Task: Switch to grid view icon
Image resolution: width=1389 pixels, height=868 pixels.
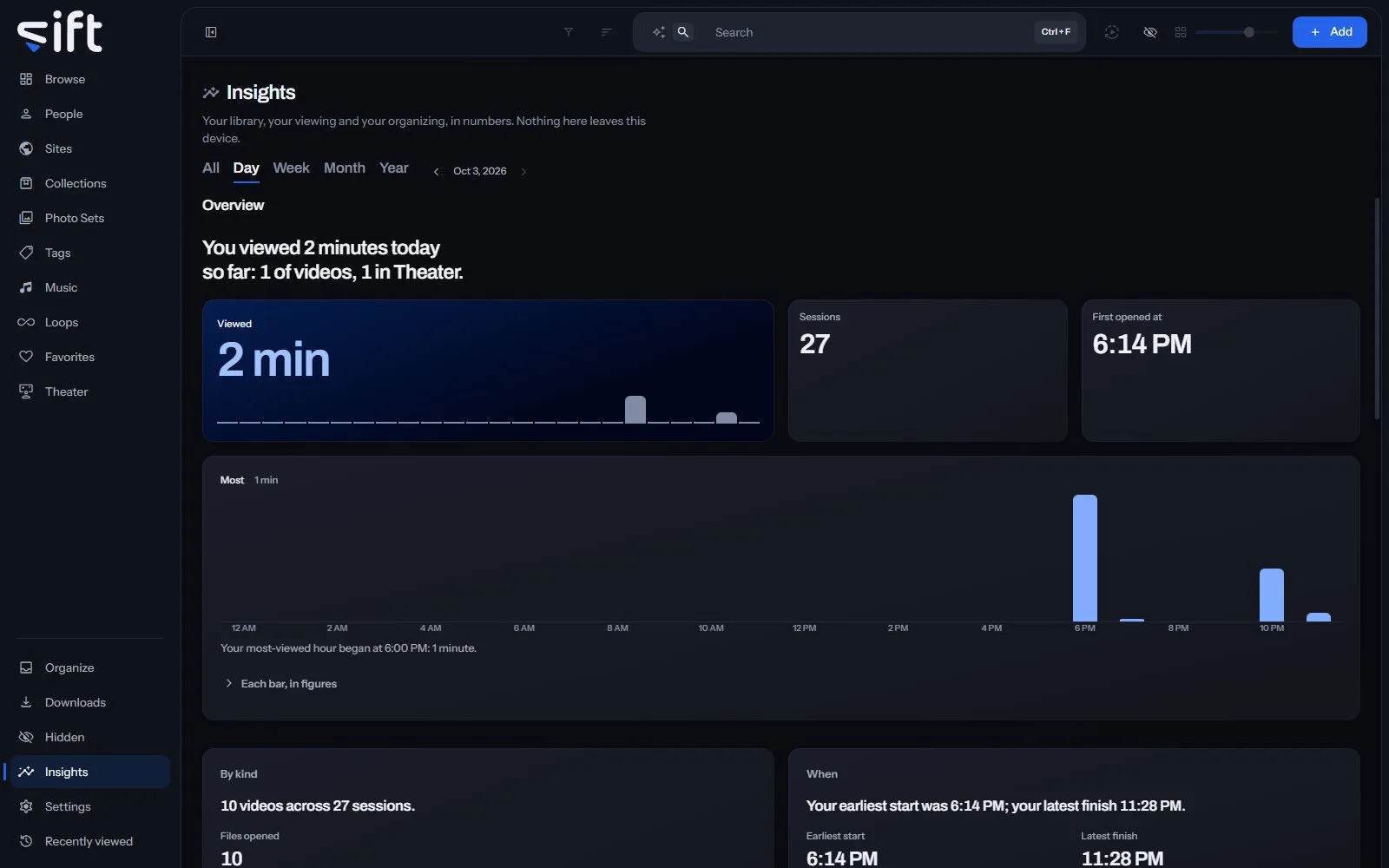Action: pyautogui.click(x=1181, y=32)
